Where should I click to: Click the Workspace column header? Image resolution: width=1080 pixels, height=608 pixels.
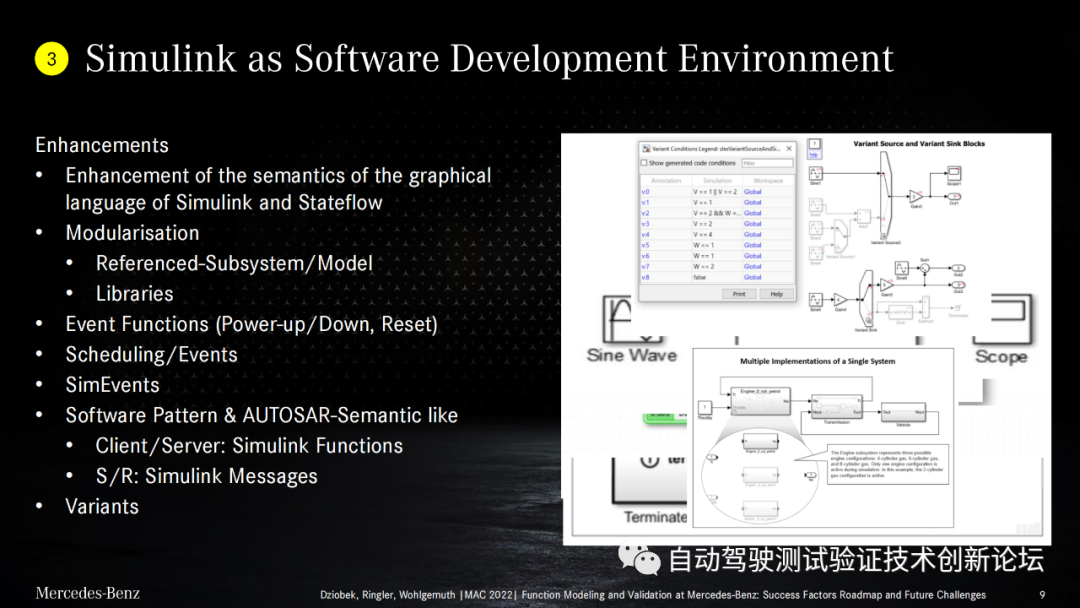pyautogui.click(x=768, y=180)
